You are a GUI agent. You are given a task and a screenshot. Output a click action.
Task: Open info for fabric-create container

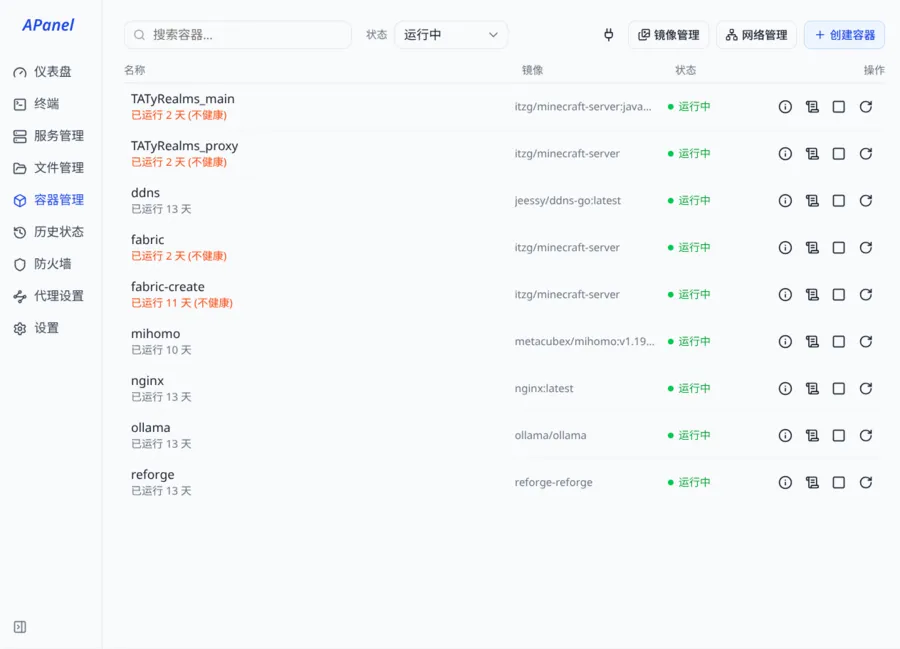pos(785,294)
